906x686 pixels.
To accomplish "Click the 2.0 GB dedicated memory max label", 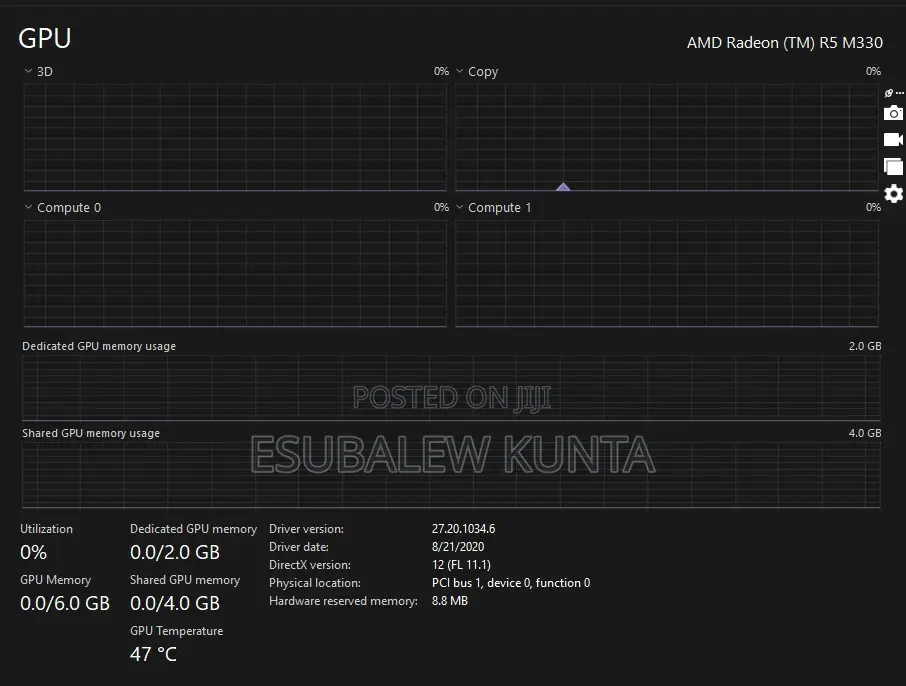I will tap(864, 346).
